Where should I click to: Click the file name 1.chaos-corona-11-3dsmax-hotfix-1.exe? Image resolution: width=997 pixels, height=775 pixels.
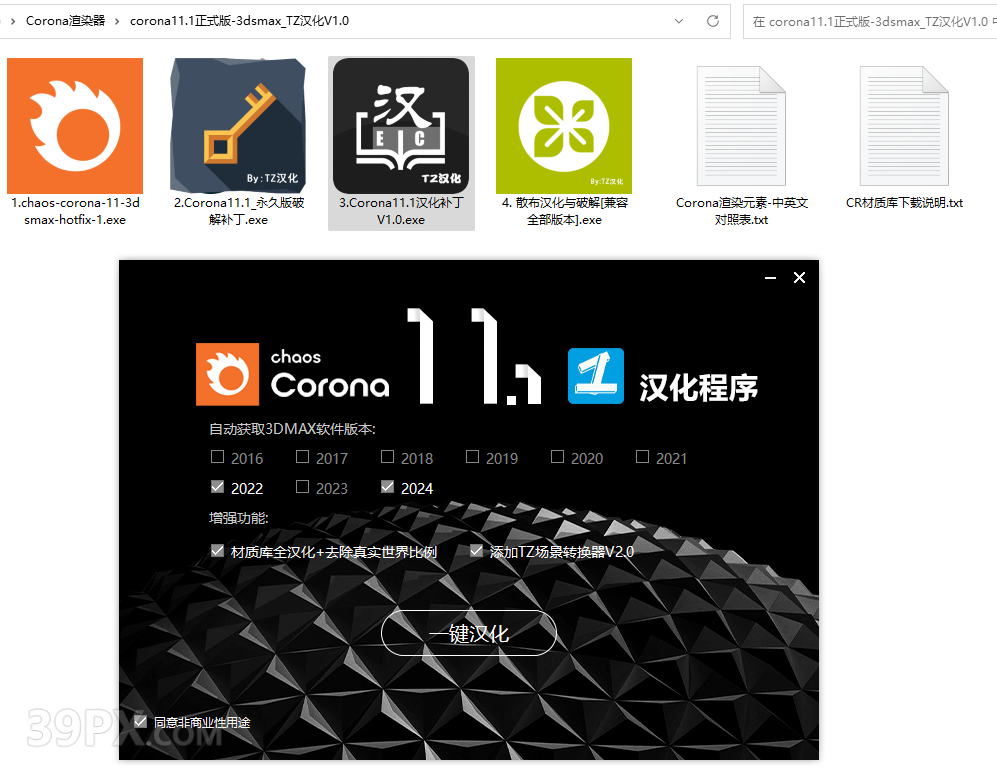click(75, 211)
